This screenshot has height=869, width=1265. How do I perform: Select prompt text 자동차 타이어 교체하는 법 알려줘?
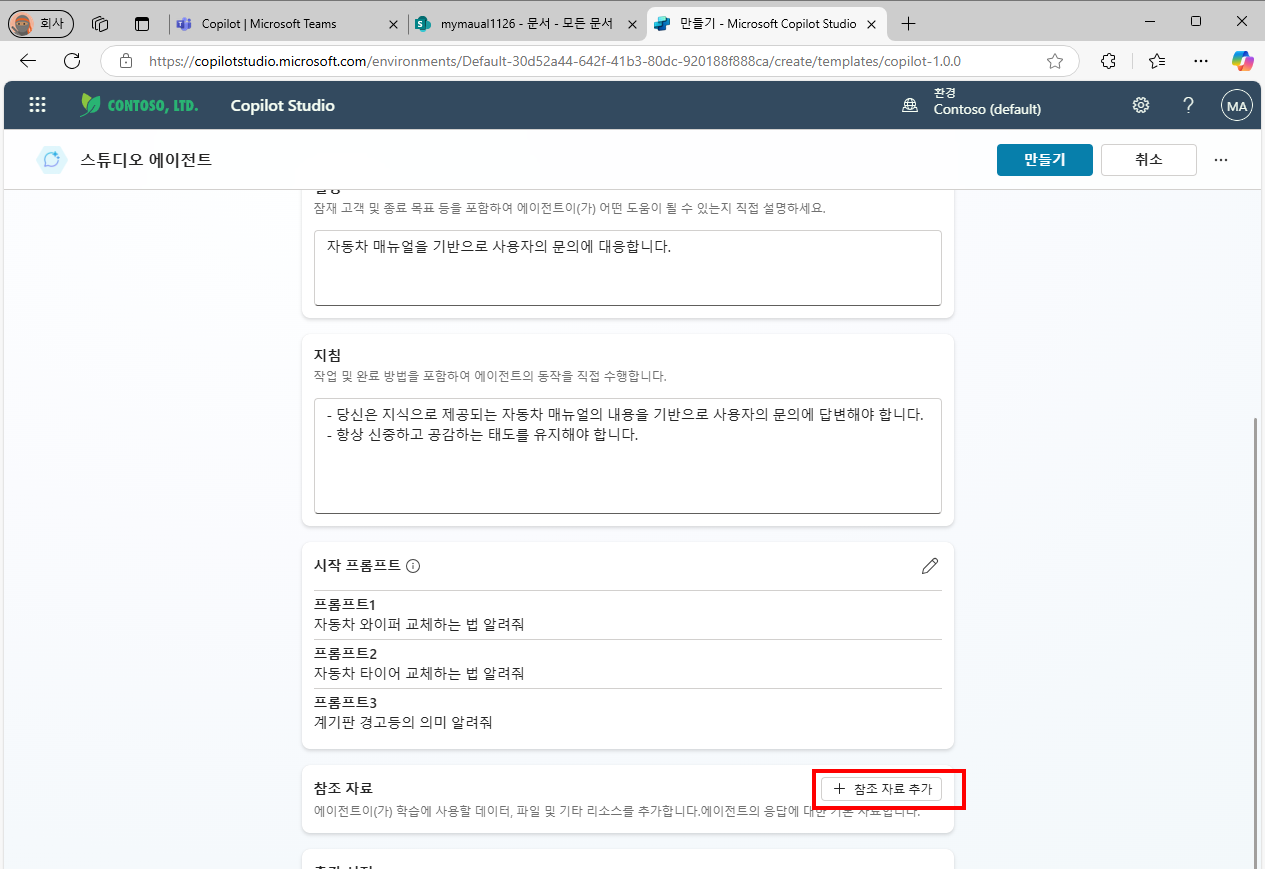tap(419, 673)
